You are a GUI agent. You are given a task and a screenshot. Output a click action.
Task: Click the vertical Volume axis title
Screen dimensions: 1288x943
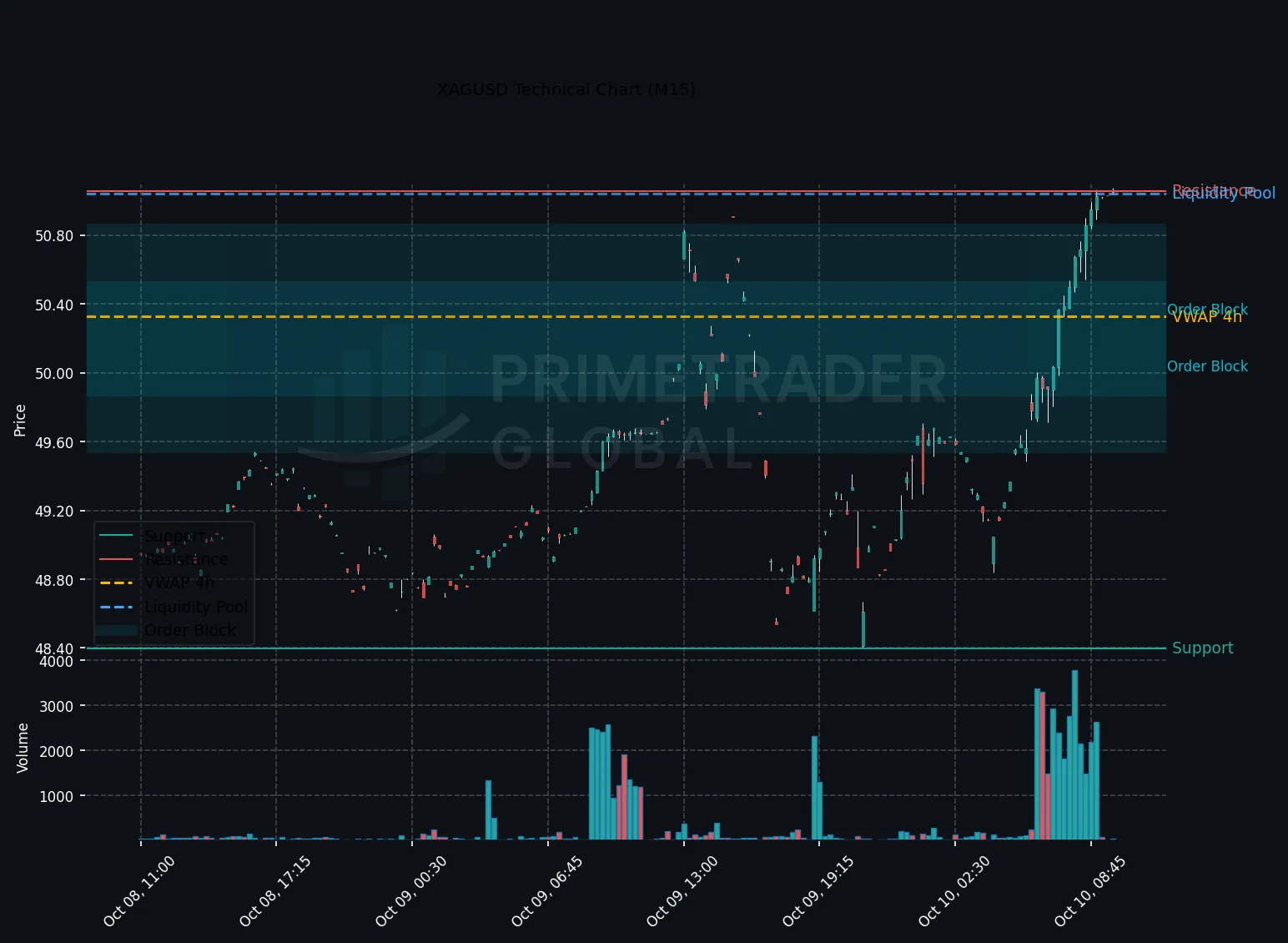pyautogui.click(x=23, y=748)
